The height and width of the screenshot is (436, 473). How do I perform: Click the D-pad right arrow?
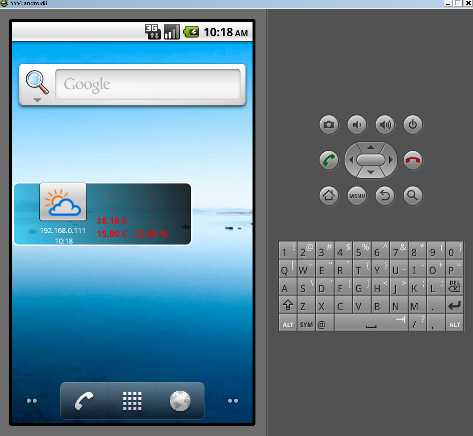point(391,160)
